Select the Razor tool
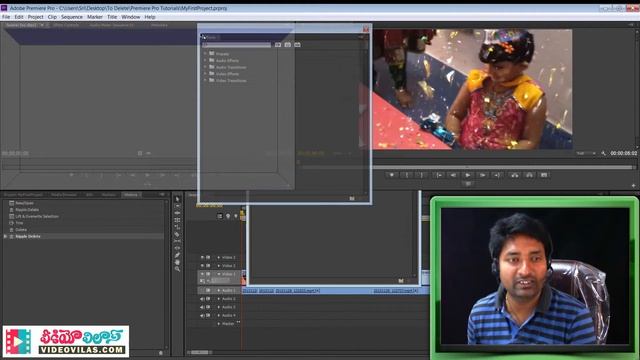This screenshot has width=640, height=360. point(177,234)
